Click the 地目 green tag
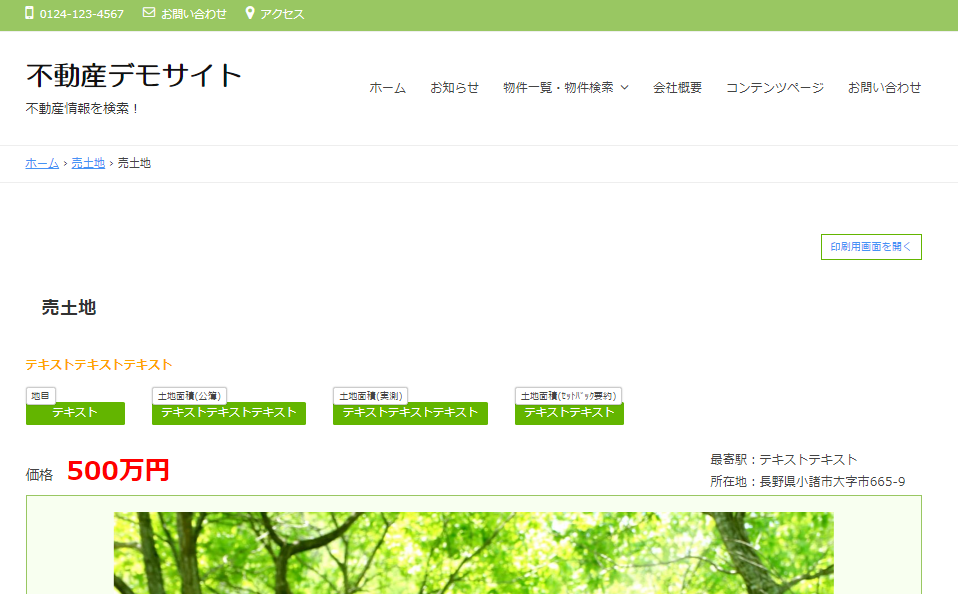The image size is (958, 594). tap(75, 413)
